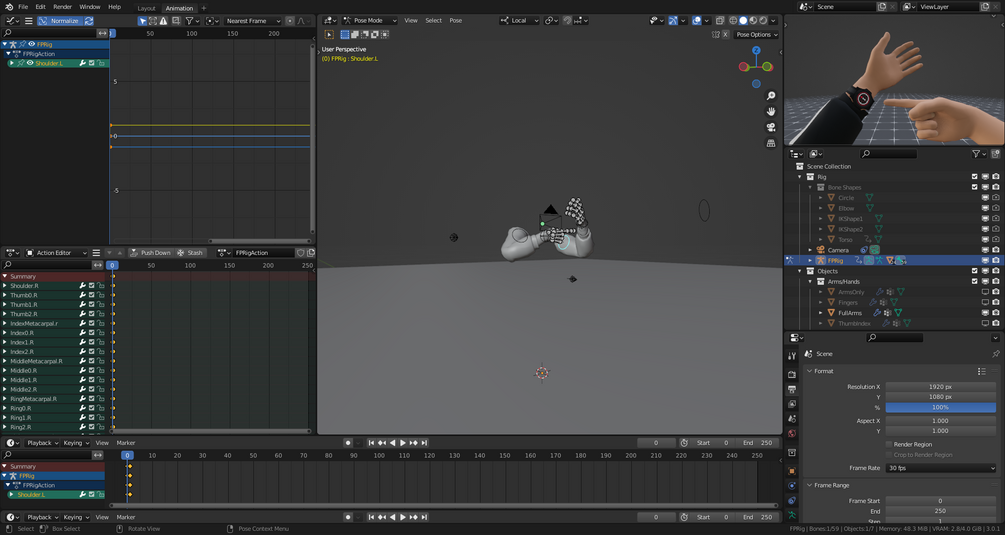Open the Tool properties tab (wrench and screwdriver)

(792, 356)
